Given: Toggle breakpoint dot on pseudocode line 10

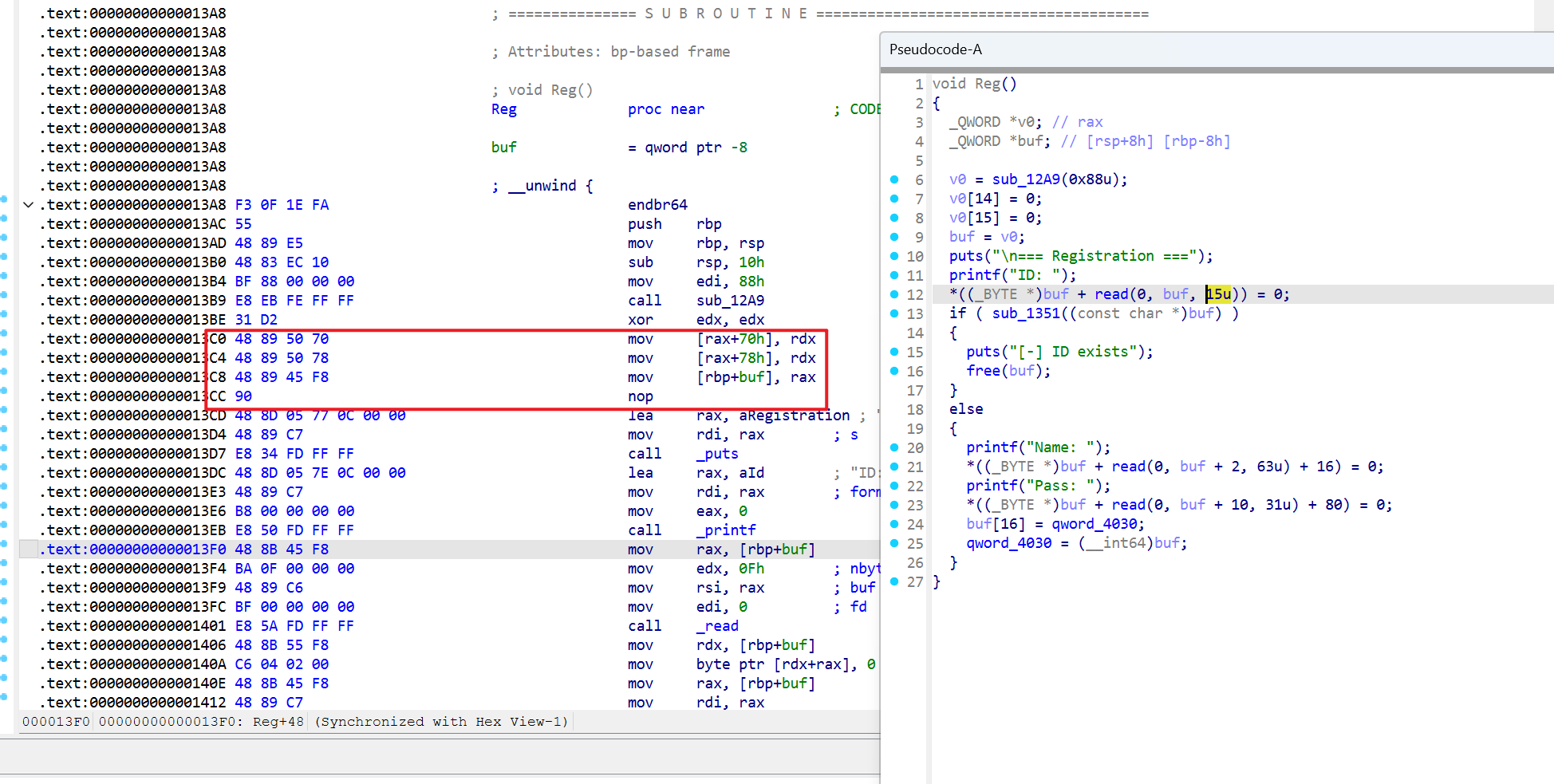Looking at the screenshot, I should 894,256.
